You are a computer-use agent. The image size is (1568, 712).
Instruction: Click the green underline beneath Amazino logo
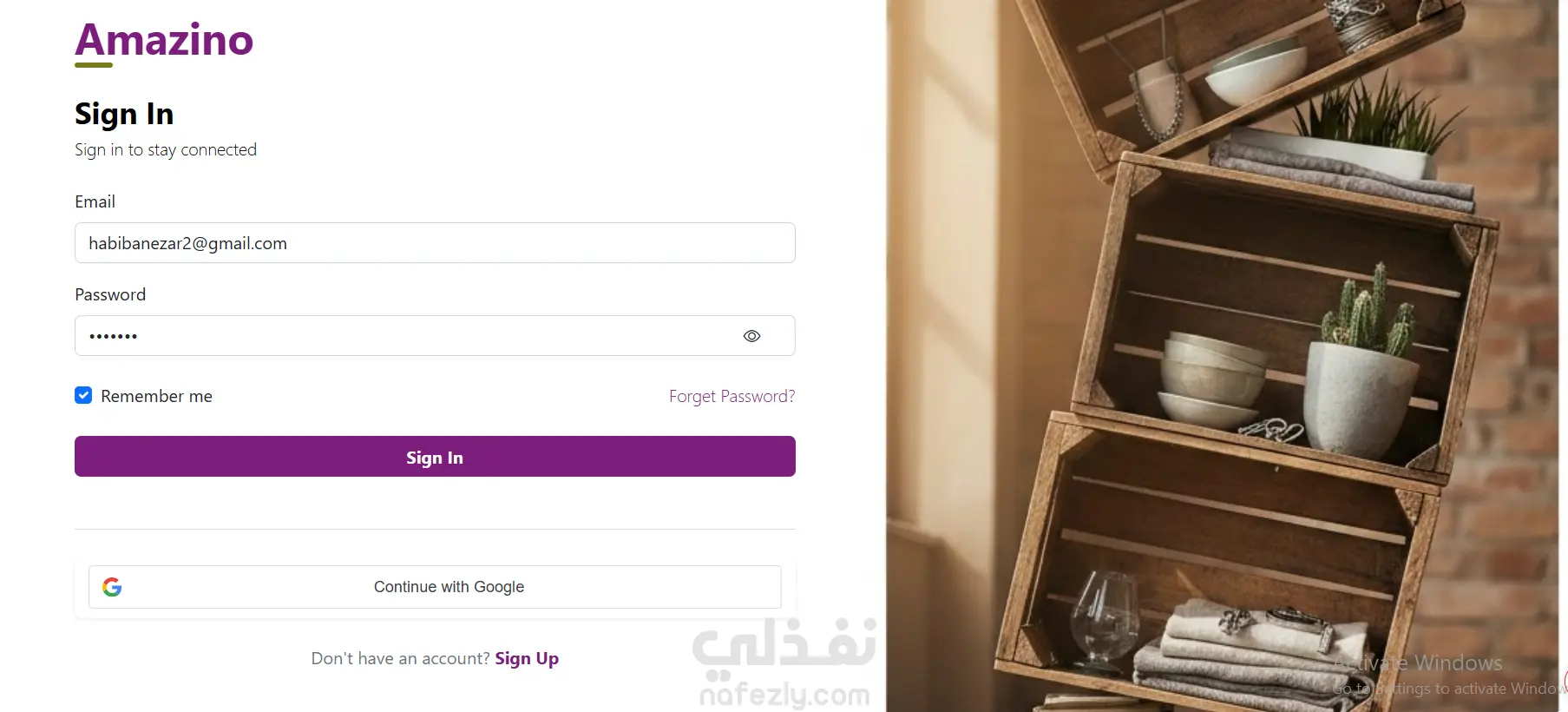pos(94,65)
